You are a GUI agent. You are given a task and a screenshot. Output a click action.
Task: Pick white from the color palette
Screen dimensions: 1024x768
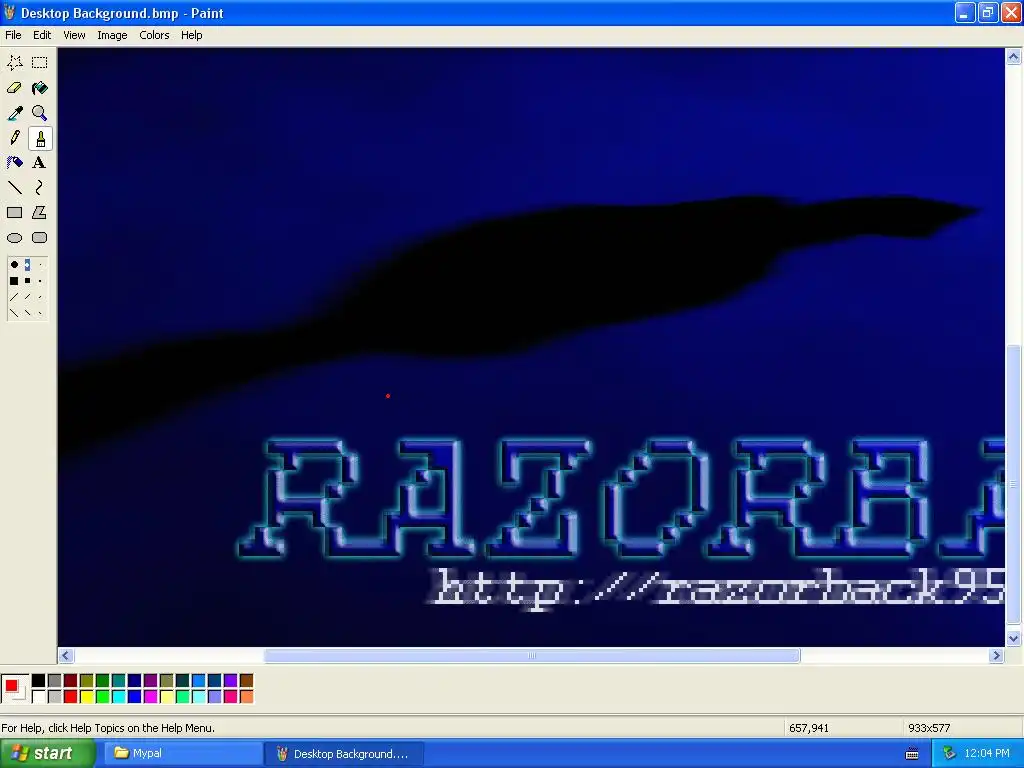pyautogui.click(x=39, y=697)
